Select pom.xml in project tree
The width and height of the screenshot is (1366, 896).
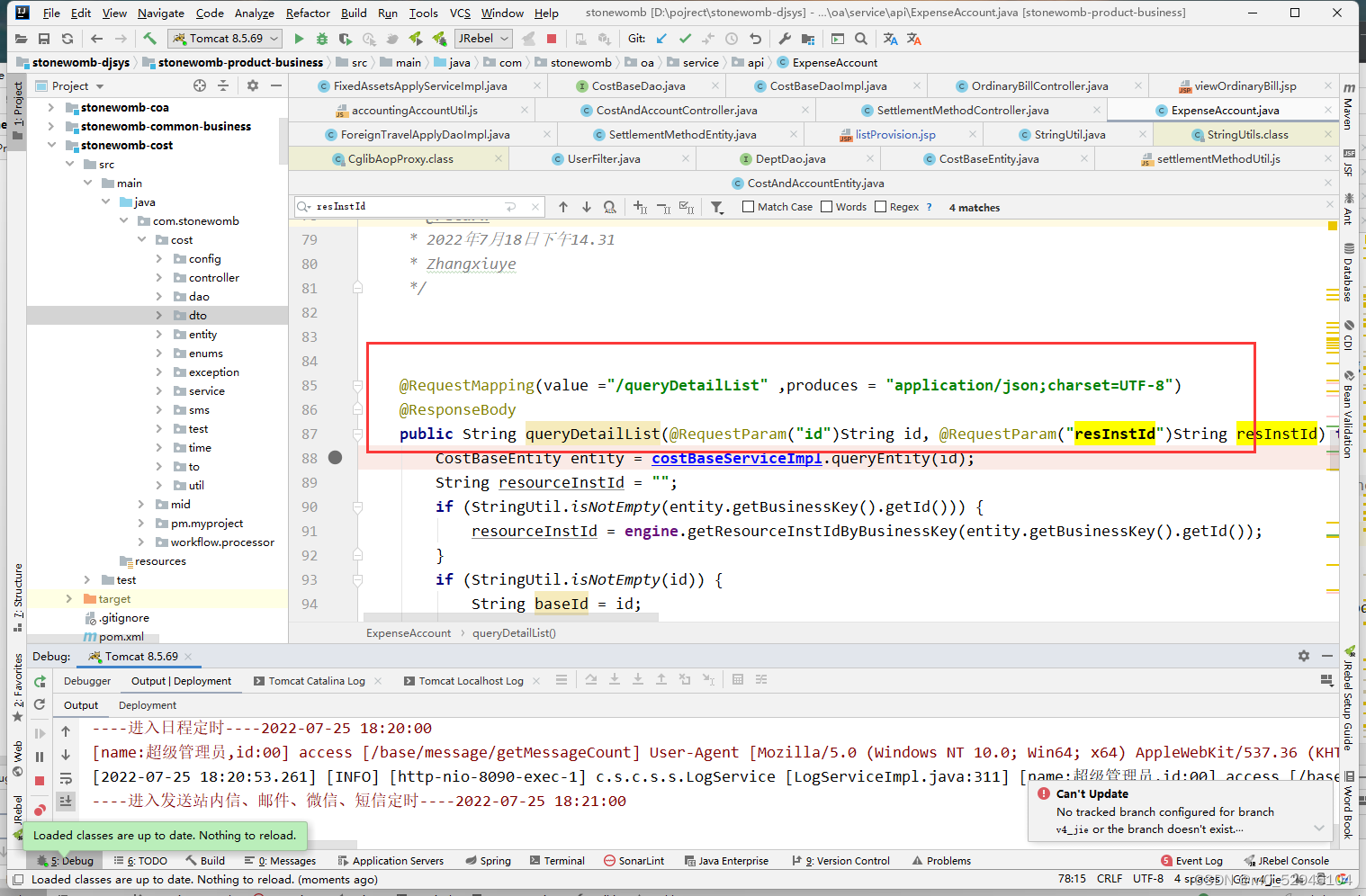pos(121,636)
